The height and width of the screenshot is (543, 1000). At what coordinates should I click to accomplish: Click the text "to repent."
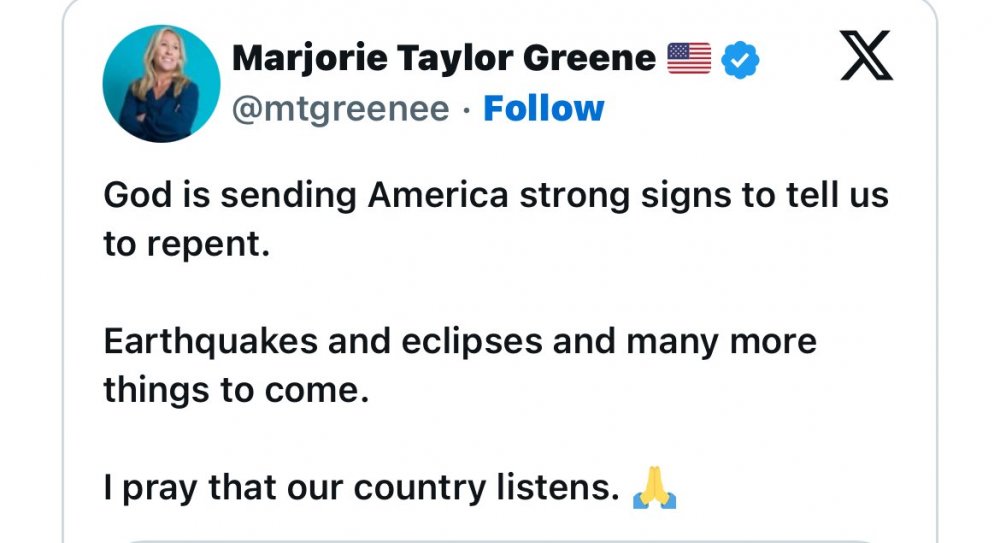click(x=187, y=244)
